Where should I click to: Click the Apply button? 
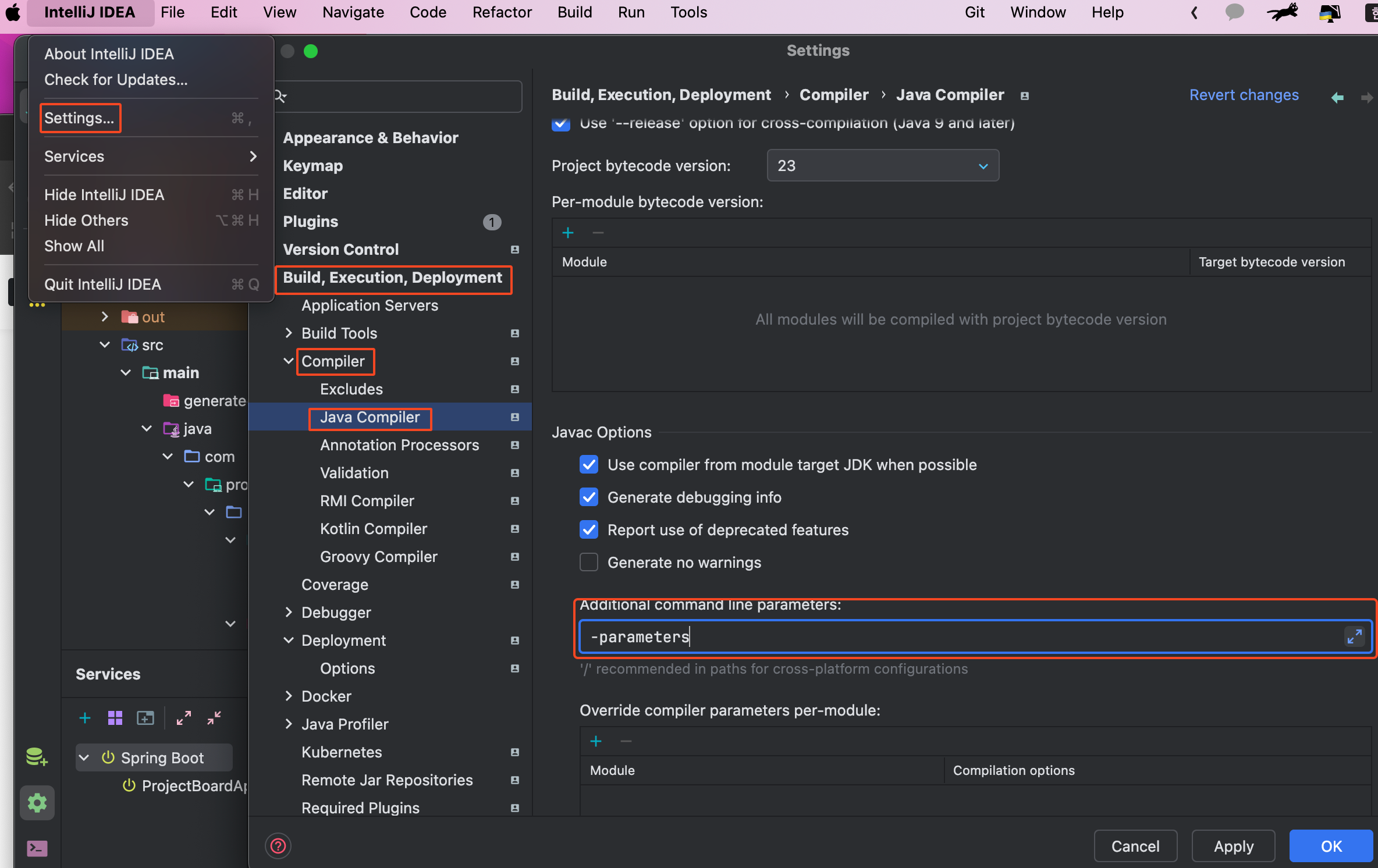[x=1233, y=846]
